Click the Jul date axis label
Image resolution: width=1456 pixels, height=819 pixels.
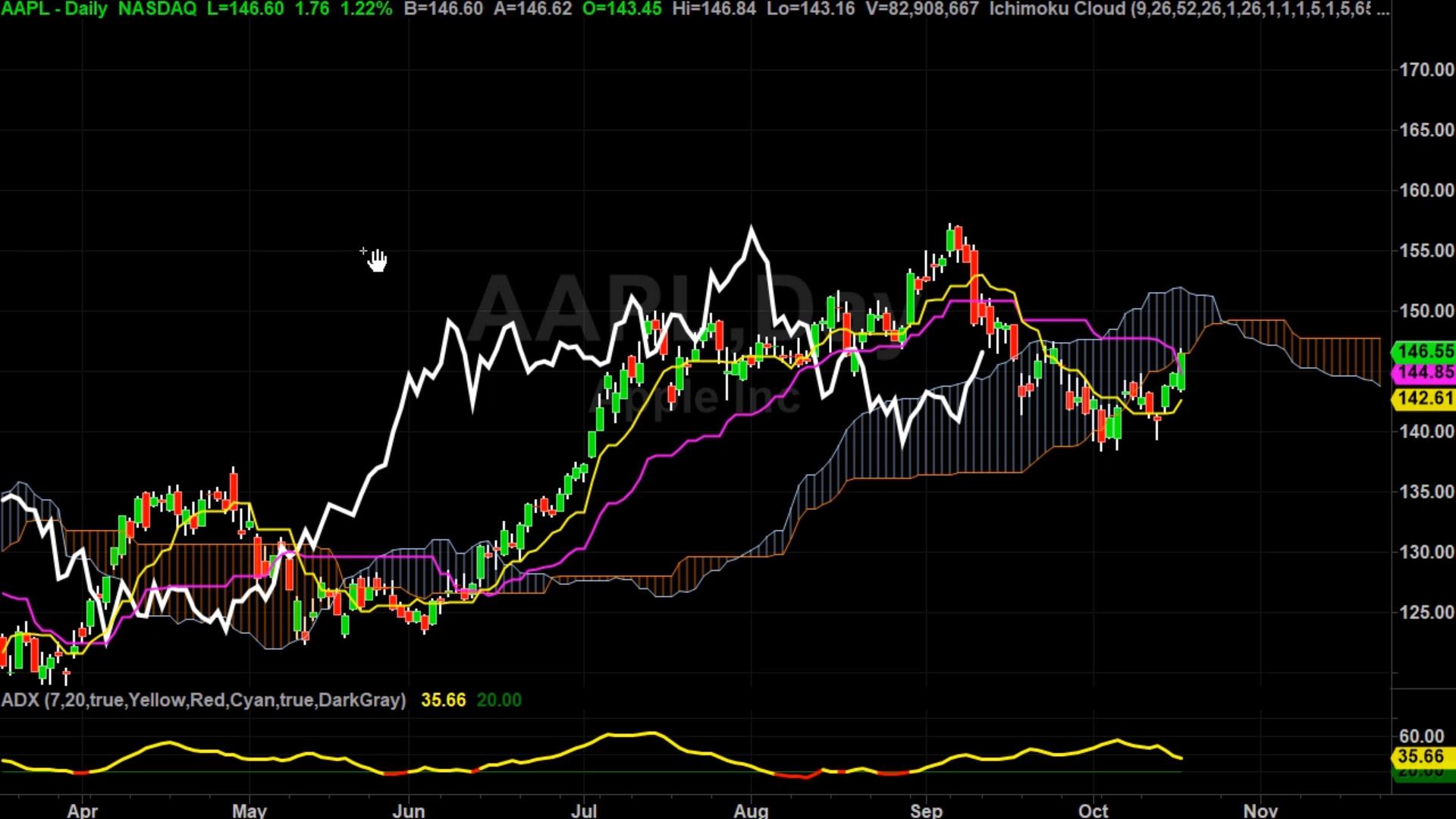pyautogui.click(x=584, y=811)
